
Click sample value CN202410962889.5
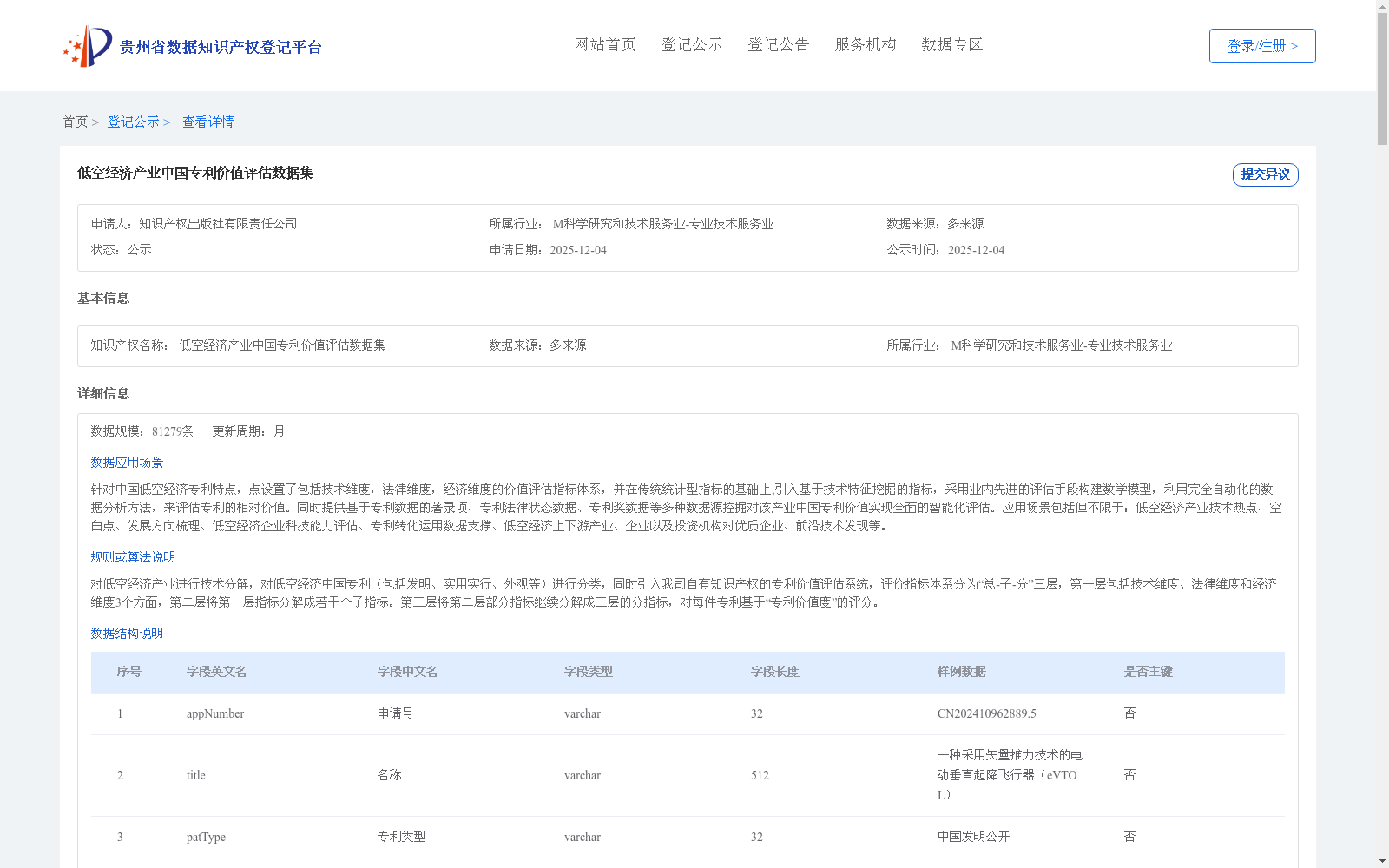click(x=987, y=714)
